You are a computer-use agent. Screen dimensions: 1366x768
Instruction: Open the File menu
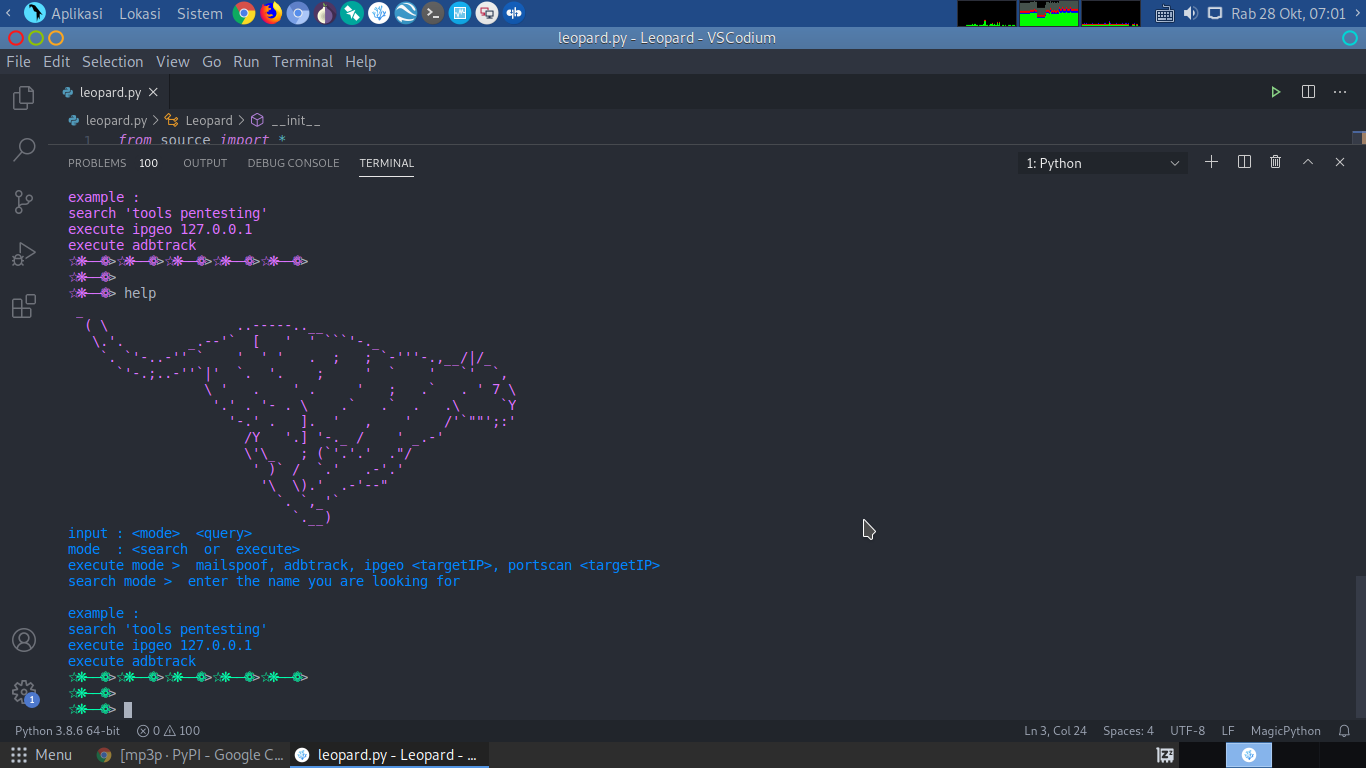(18, 61)
